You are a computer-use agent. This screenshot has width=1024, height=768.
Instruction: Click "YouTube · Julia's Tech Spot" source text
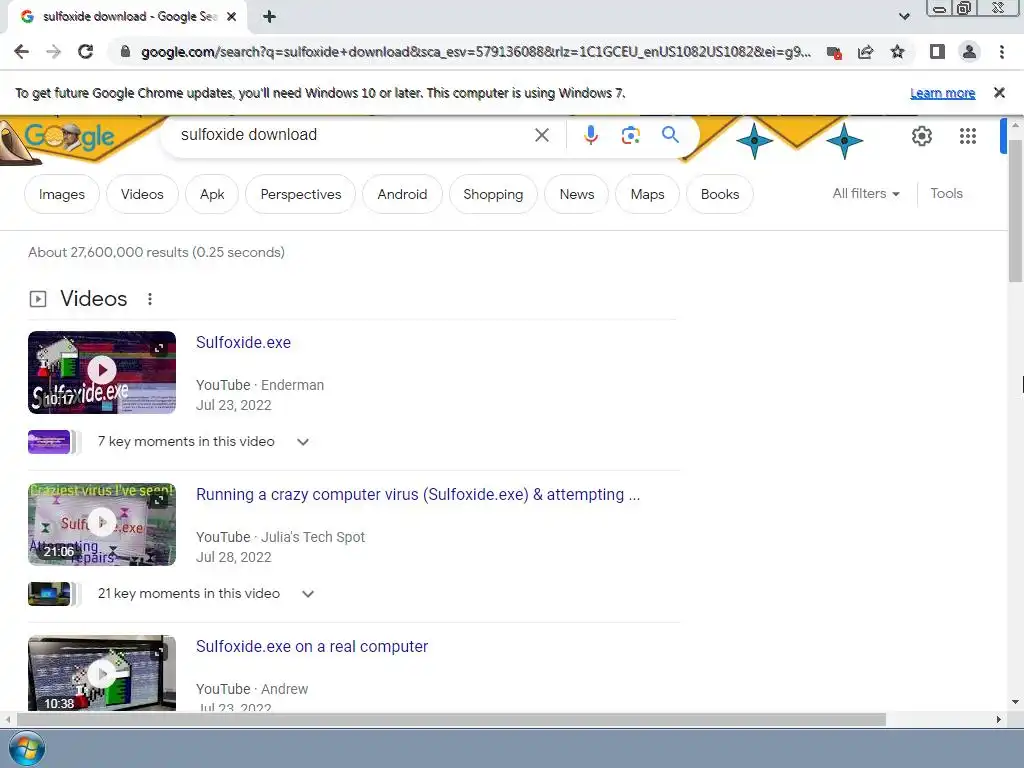tap(280, 537)
